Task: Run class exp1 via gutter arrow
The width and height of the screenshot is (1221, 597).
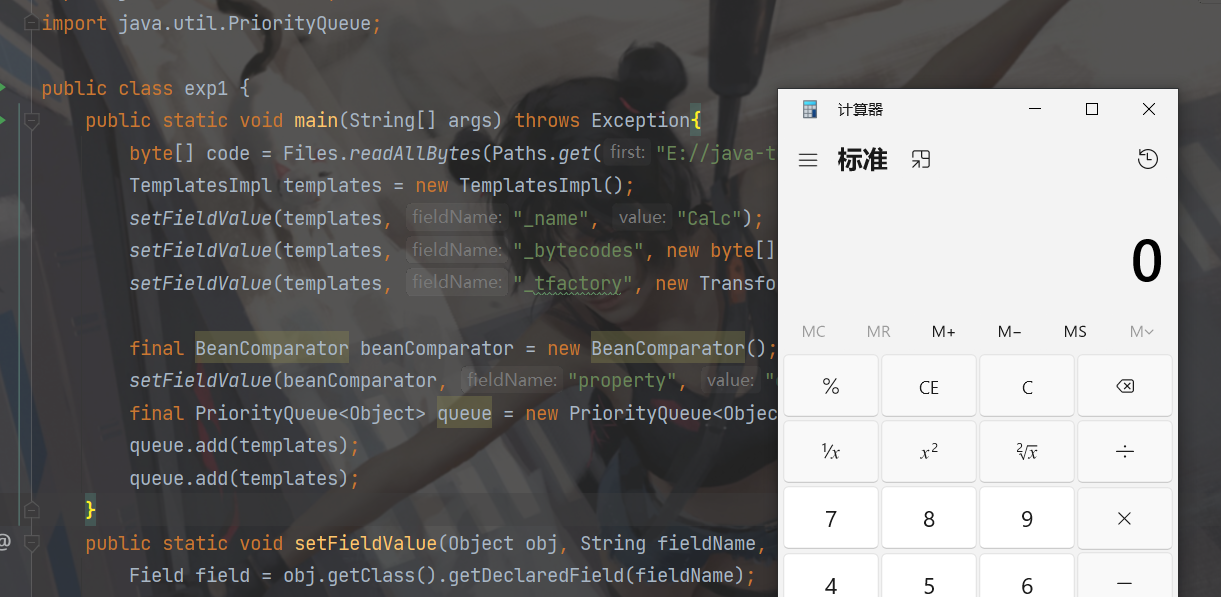Action: tap(3, 88)
